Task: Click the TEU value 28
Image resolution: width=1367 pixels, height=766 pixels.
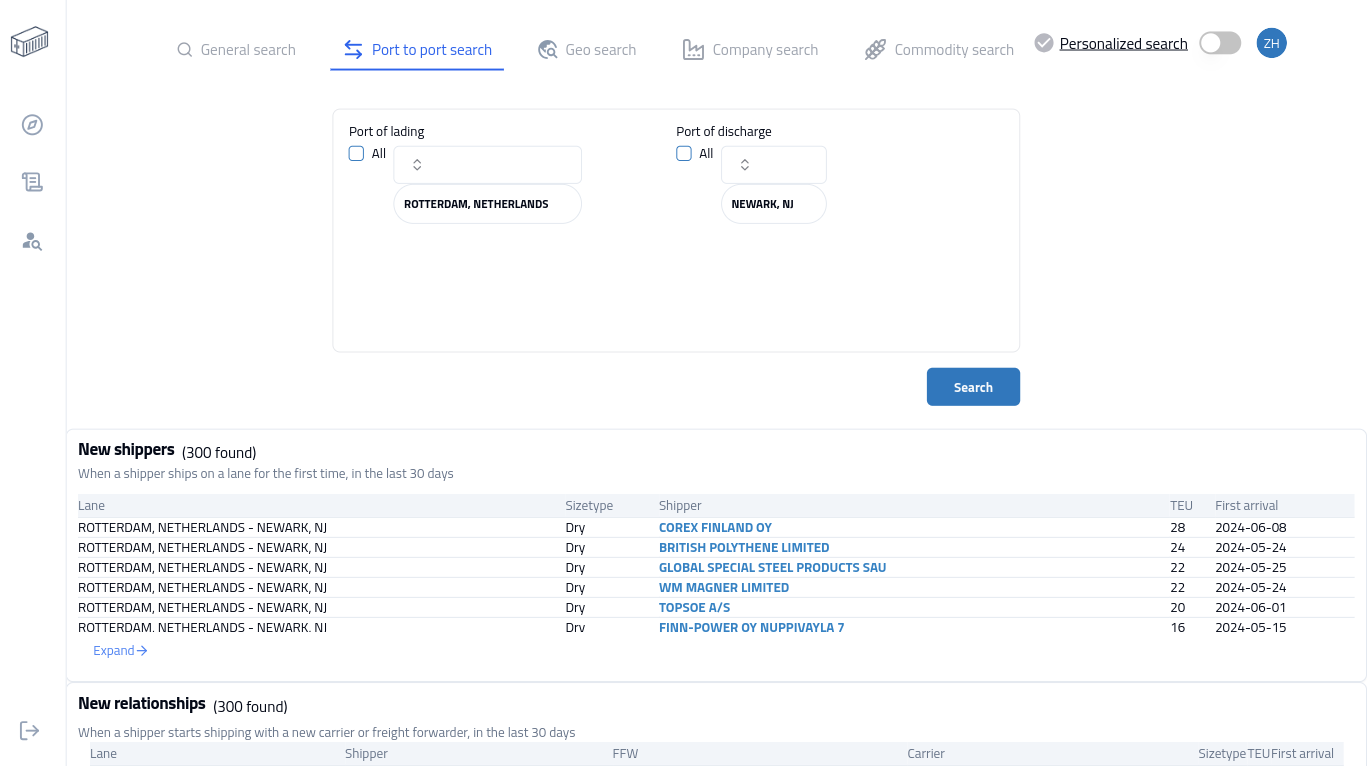Action: (x=1177, y=528)
